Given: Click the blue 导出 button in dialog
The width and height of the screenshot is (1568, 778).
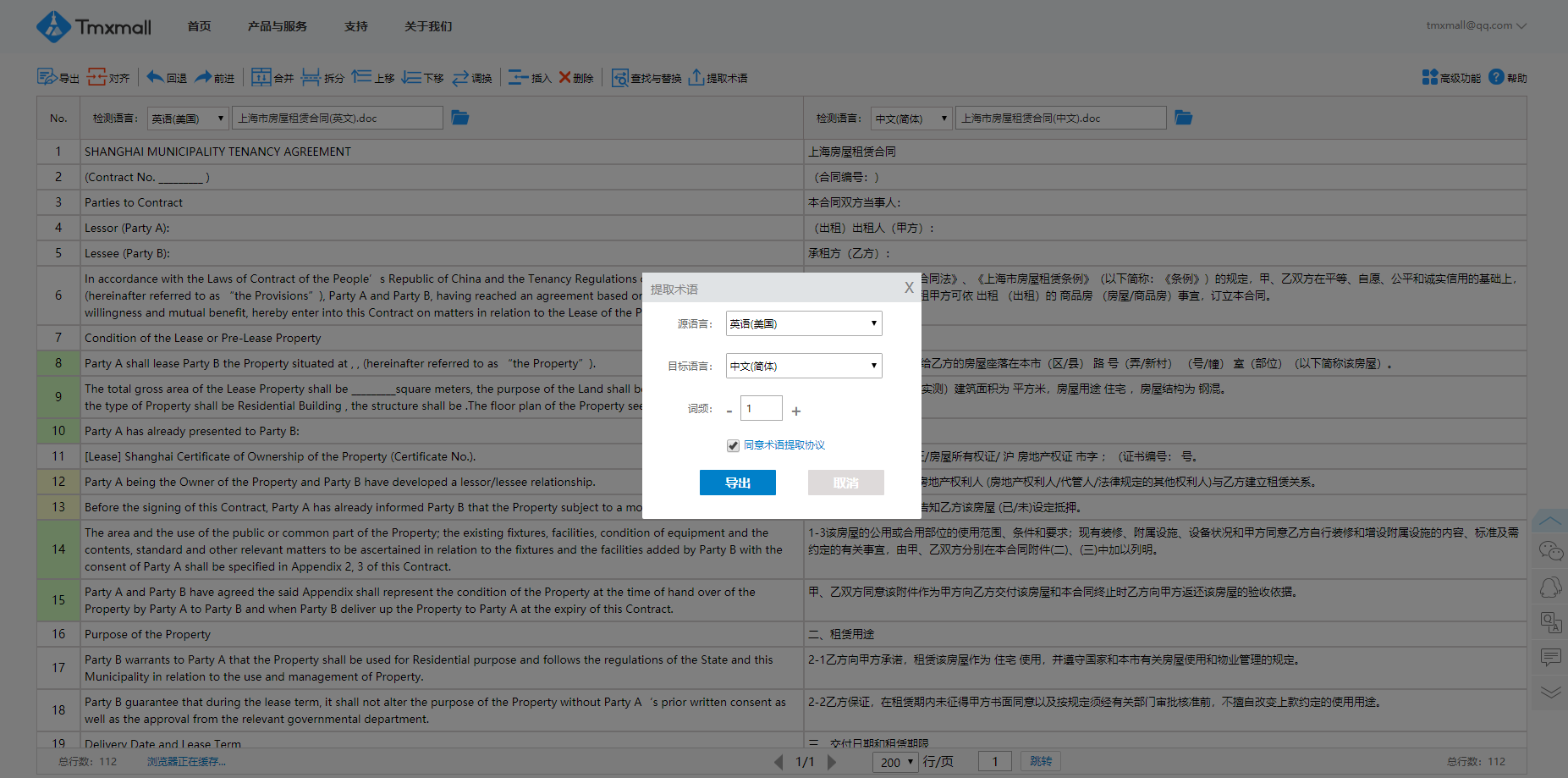Looking at the screenshot, I should tap(738, 483).
